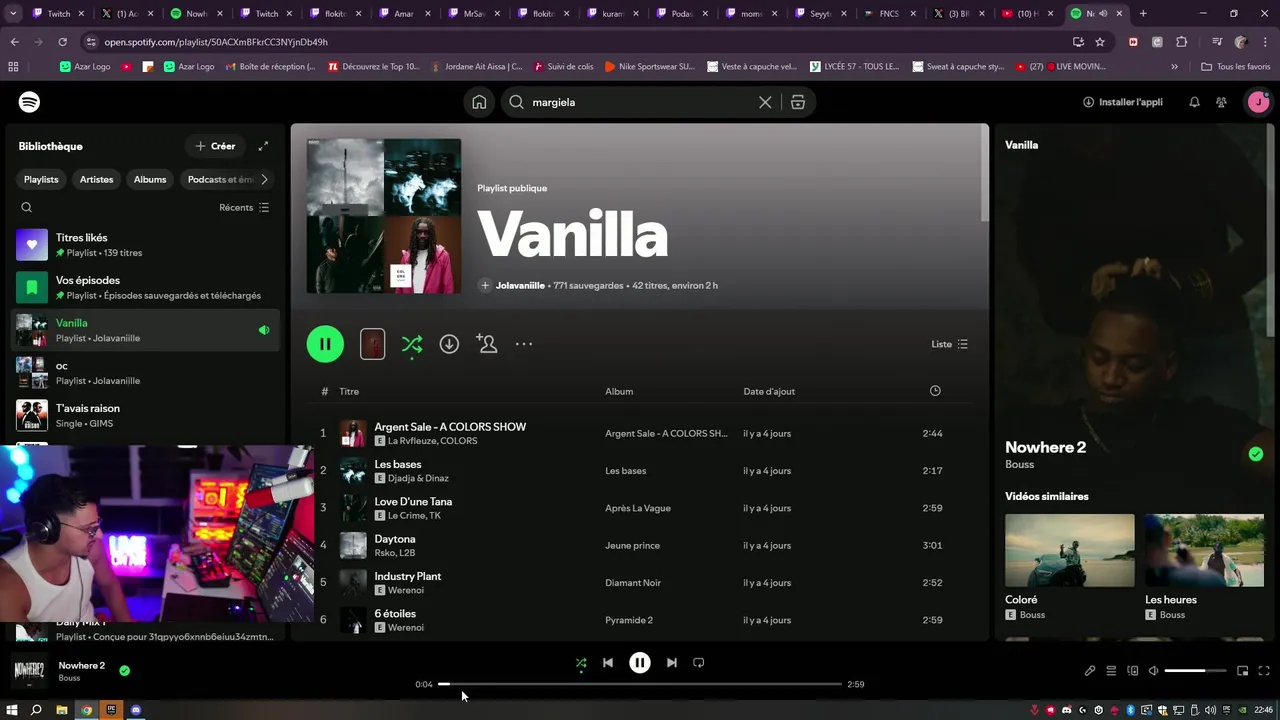Screen dimensions: 1280x720
Task: Select Les bases track title
Action: coord(398,464)
